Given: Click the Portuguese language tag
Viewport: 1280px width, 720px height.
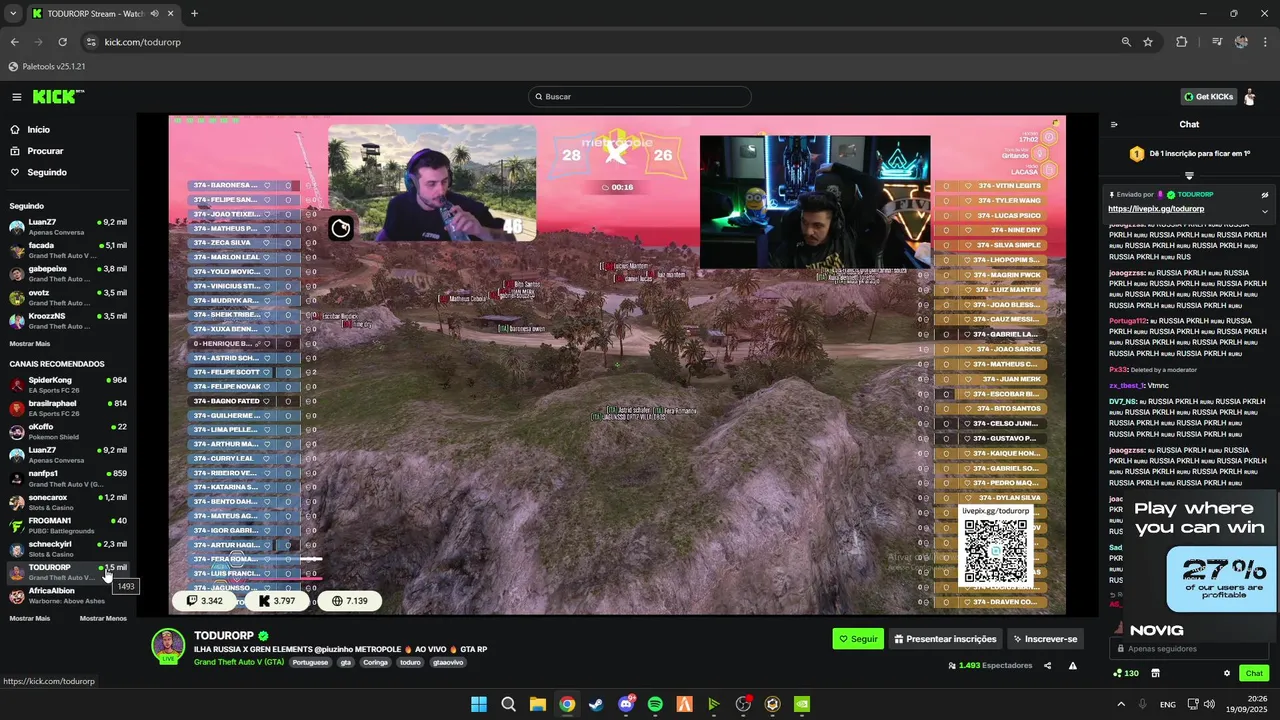Looking at the screenshot, I should coord(310,663).
